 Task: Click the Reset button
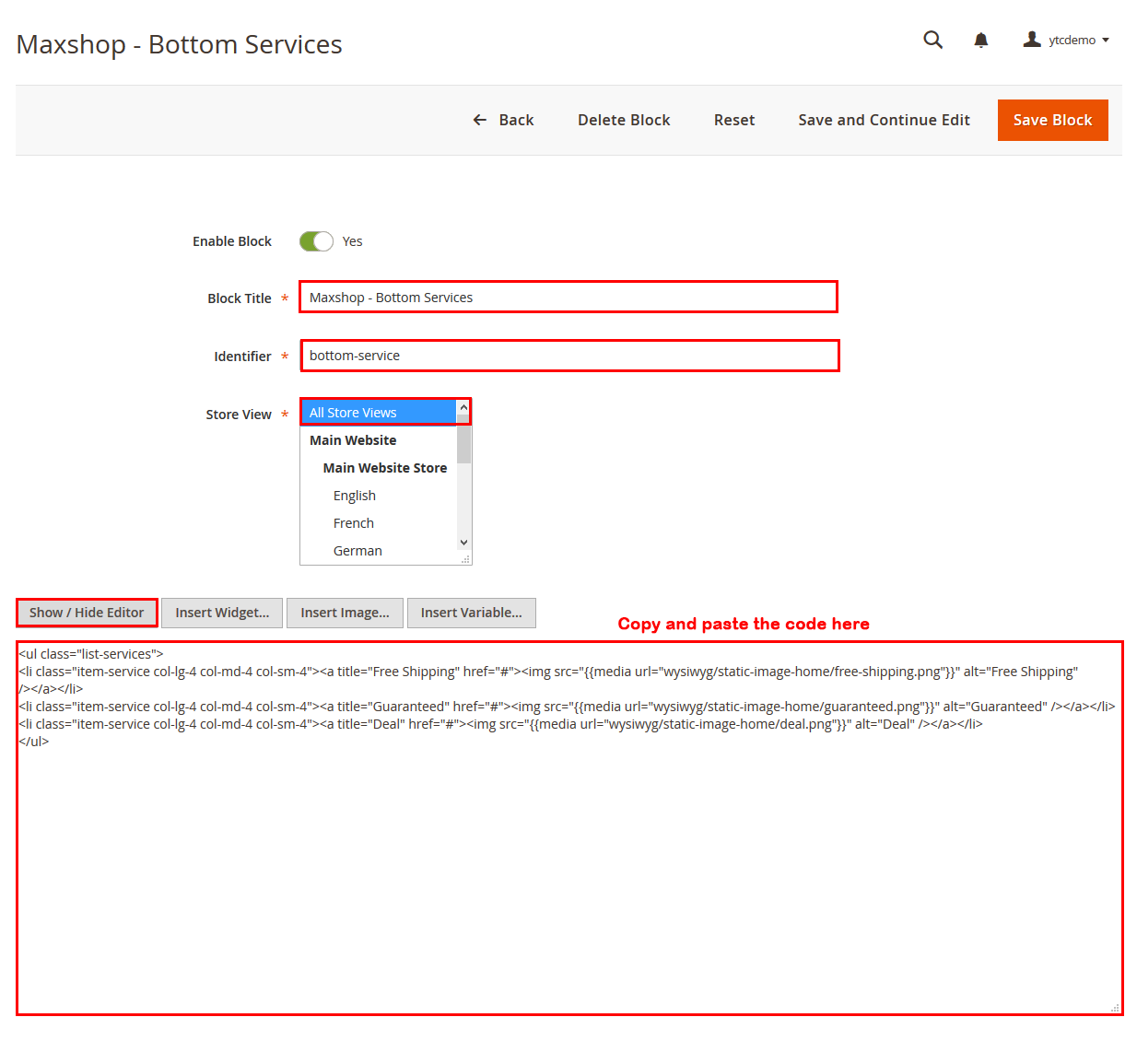click(x=734, y=120)
